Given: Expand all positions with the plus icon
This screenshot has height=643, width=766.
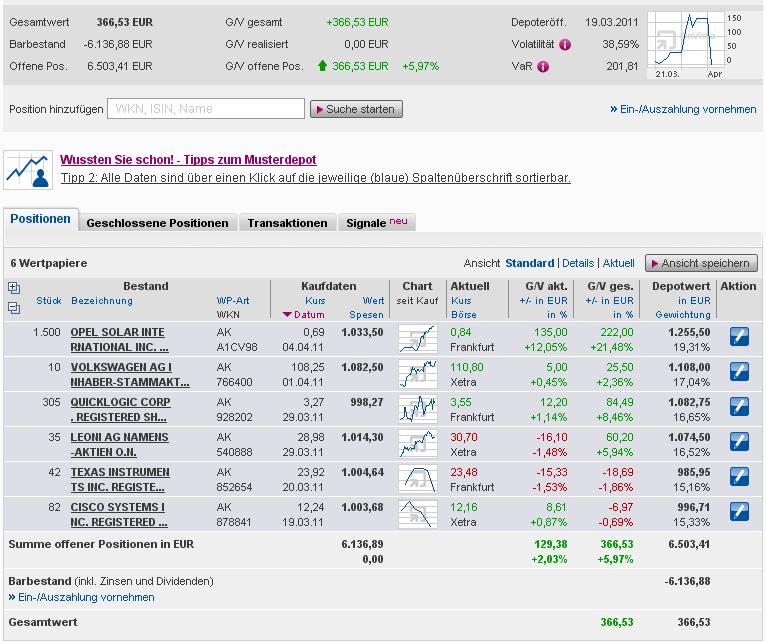Looking at the screenshot, I should point(14,288).
